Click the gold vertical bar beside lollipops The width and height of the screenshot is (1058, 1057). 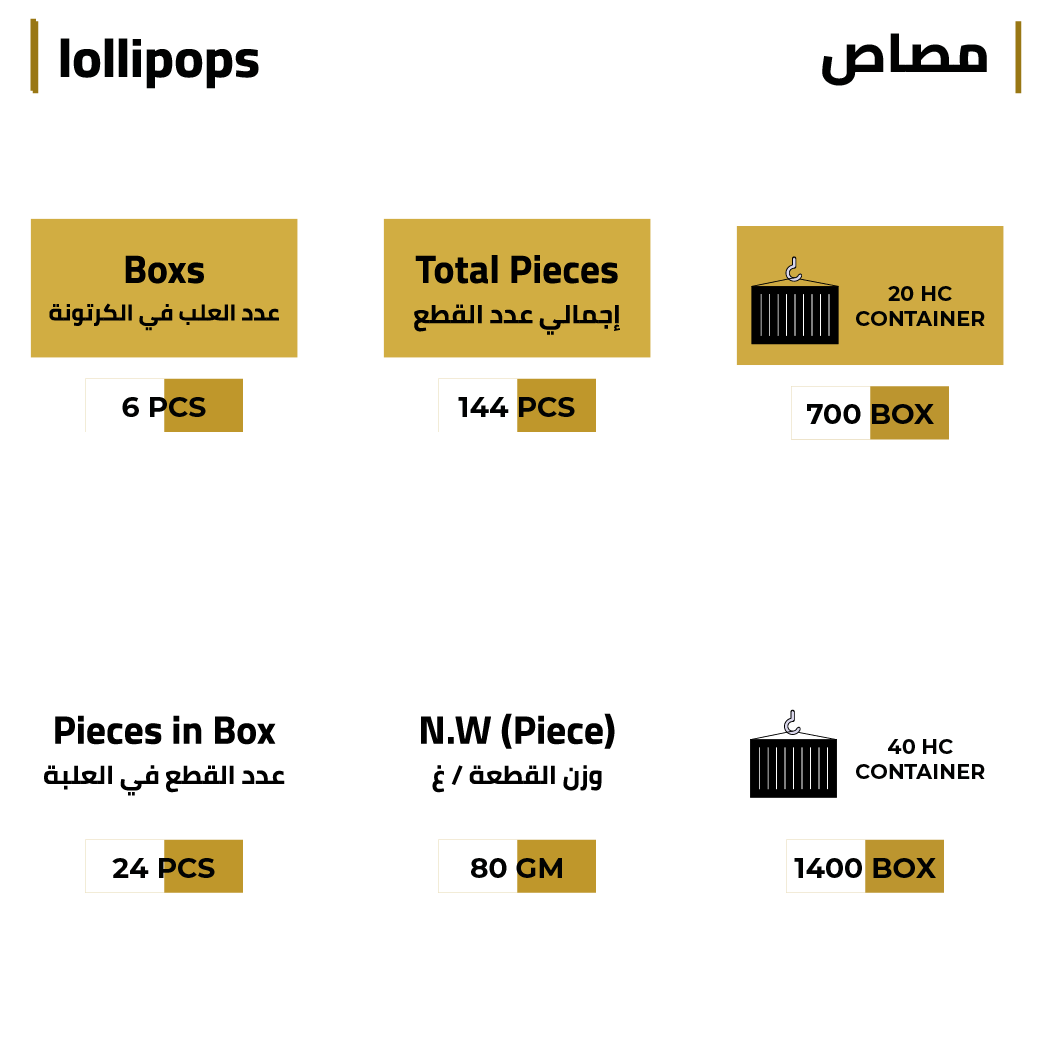pyautogui.click(x=34, y=57)
